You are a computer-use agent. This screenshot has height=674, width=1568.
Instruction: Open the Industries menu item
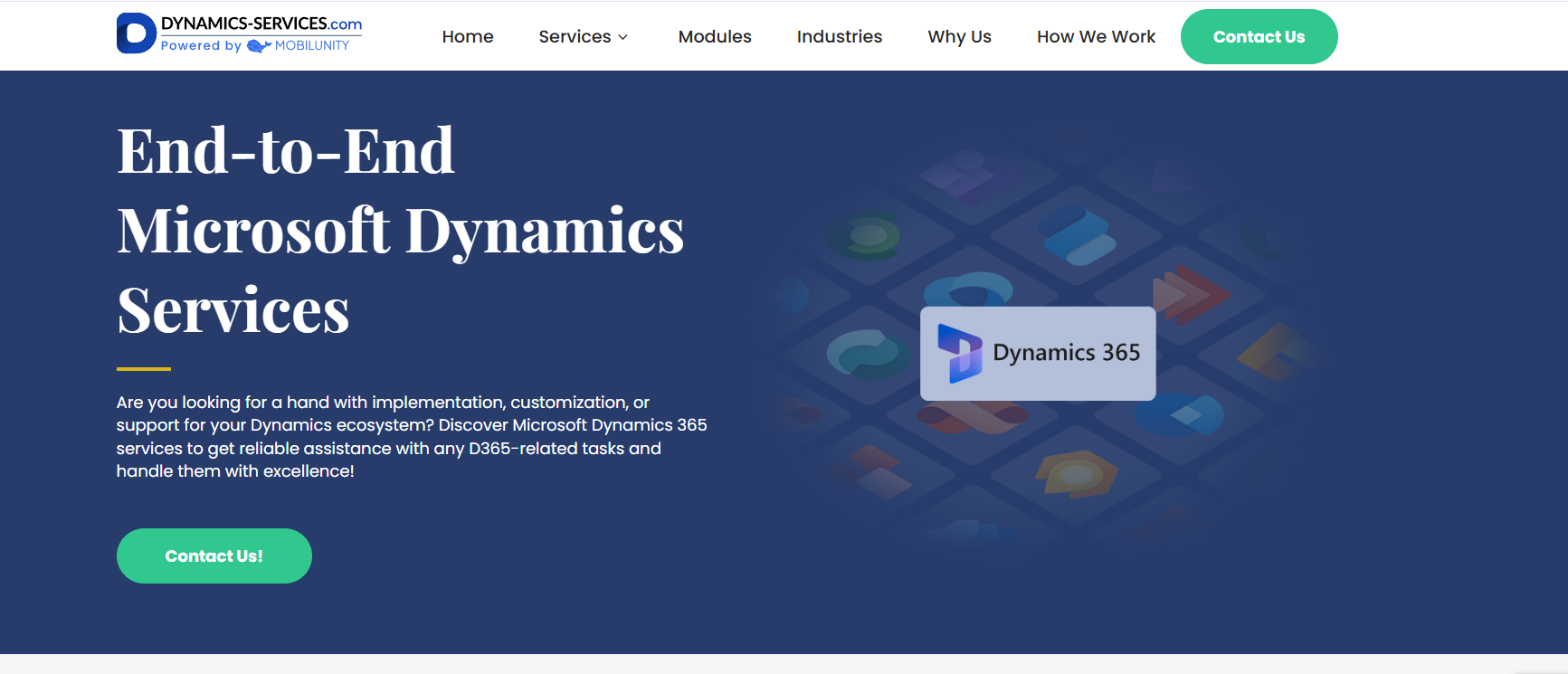pyautogui.click(x=839, y=37)
